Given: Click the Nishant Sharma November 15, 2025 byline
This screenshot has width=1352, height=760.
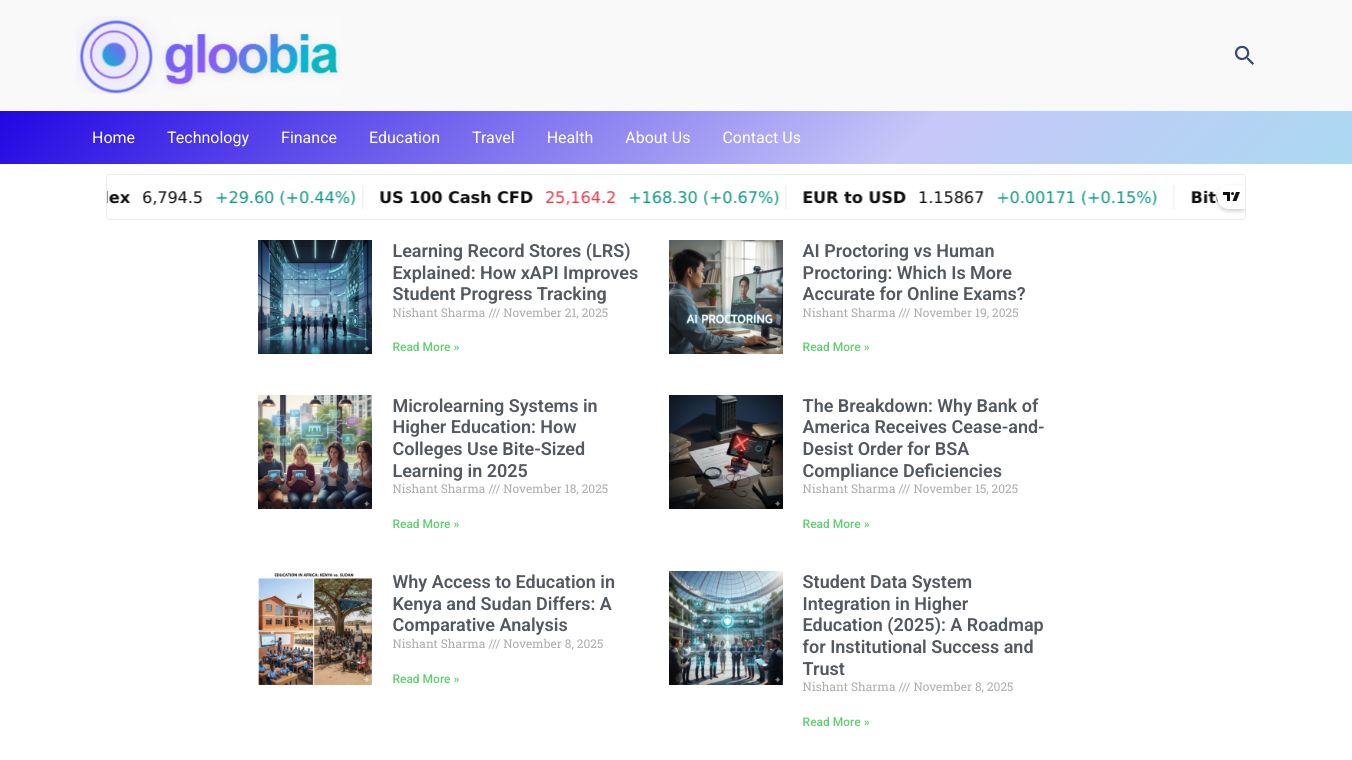Looking at the screenshot, I should [910, 489].
